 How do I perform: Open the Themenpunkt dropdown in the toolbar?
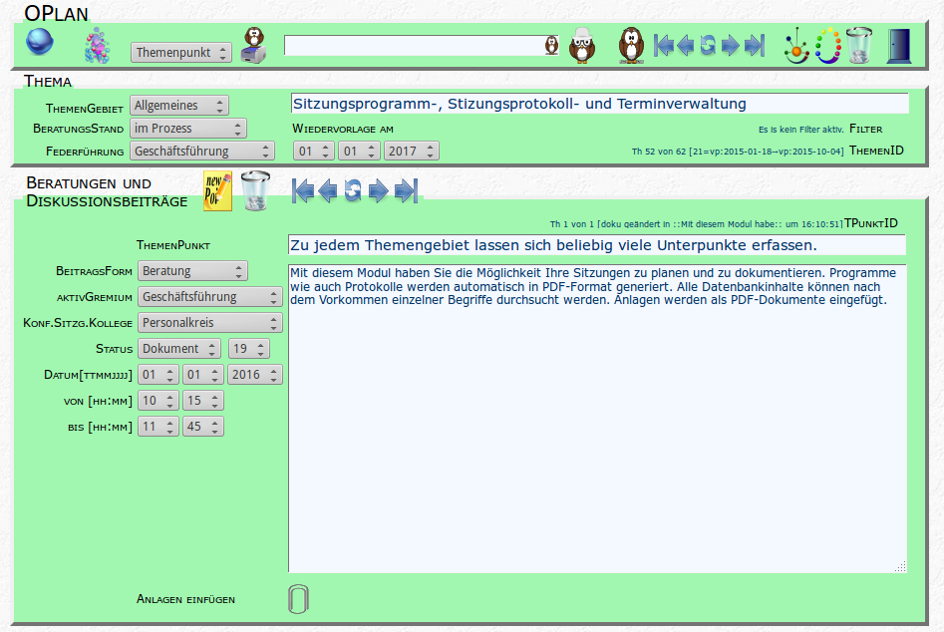(181, 52)
